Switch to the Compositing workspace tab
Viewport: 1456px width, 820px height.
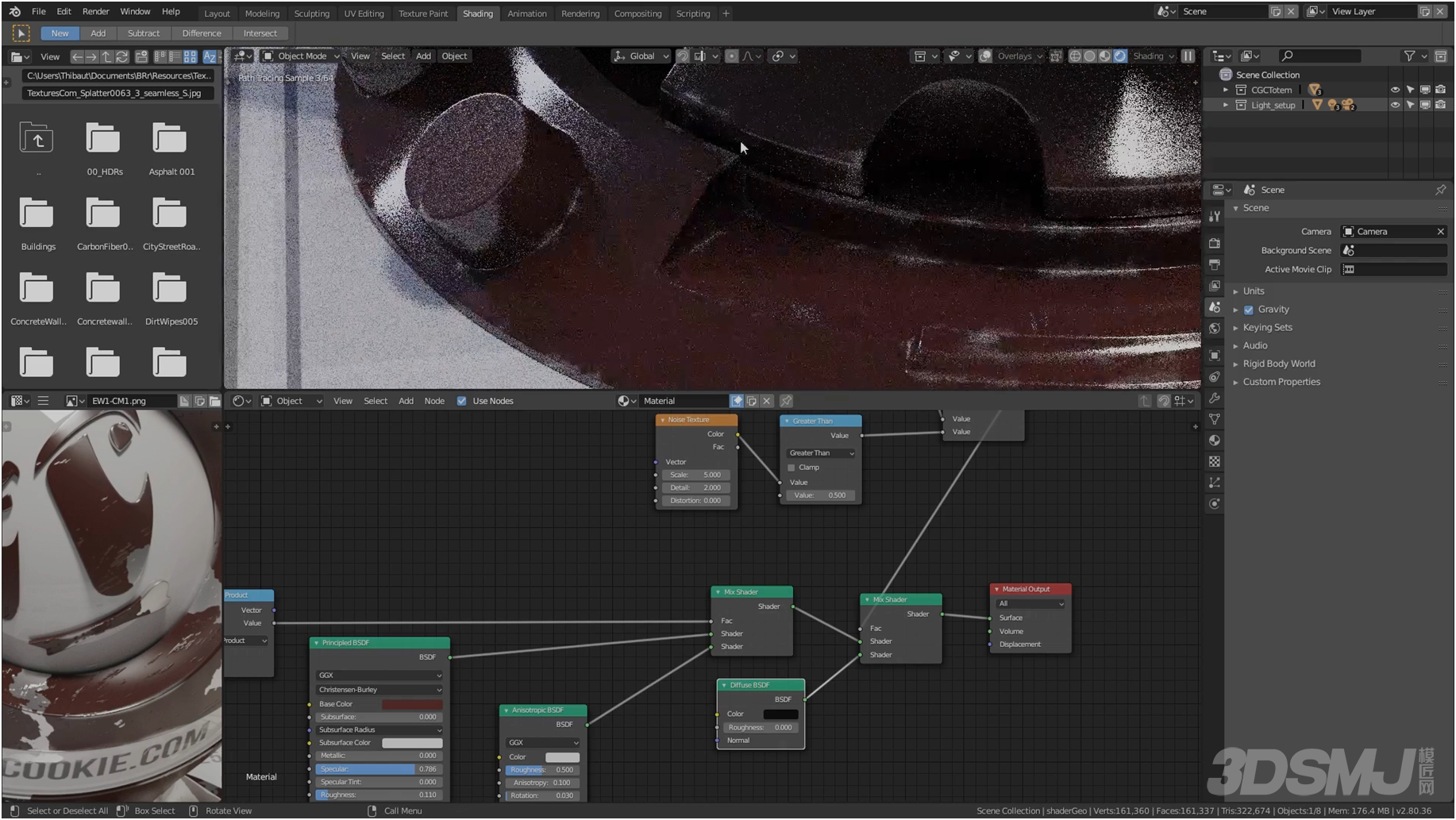pyautogui.click(x=637, y=13)
